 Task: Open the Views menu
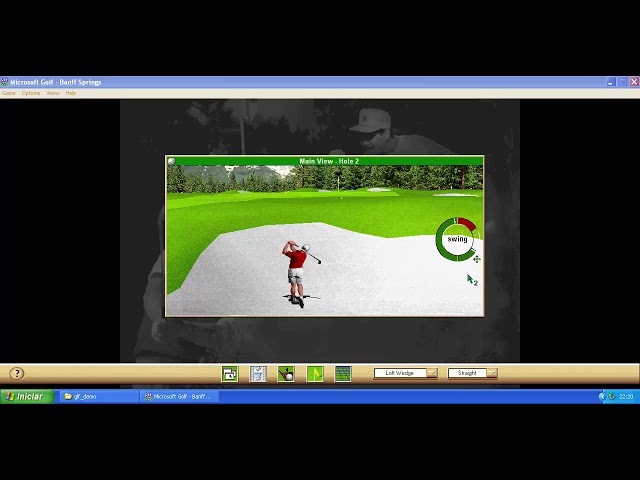[53, 93]
